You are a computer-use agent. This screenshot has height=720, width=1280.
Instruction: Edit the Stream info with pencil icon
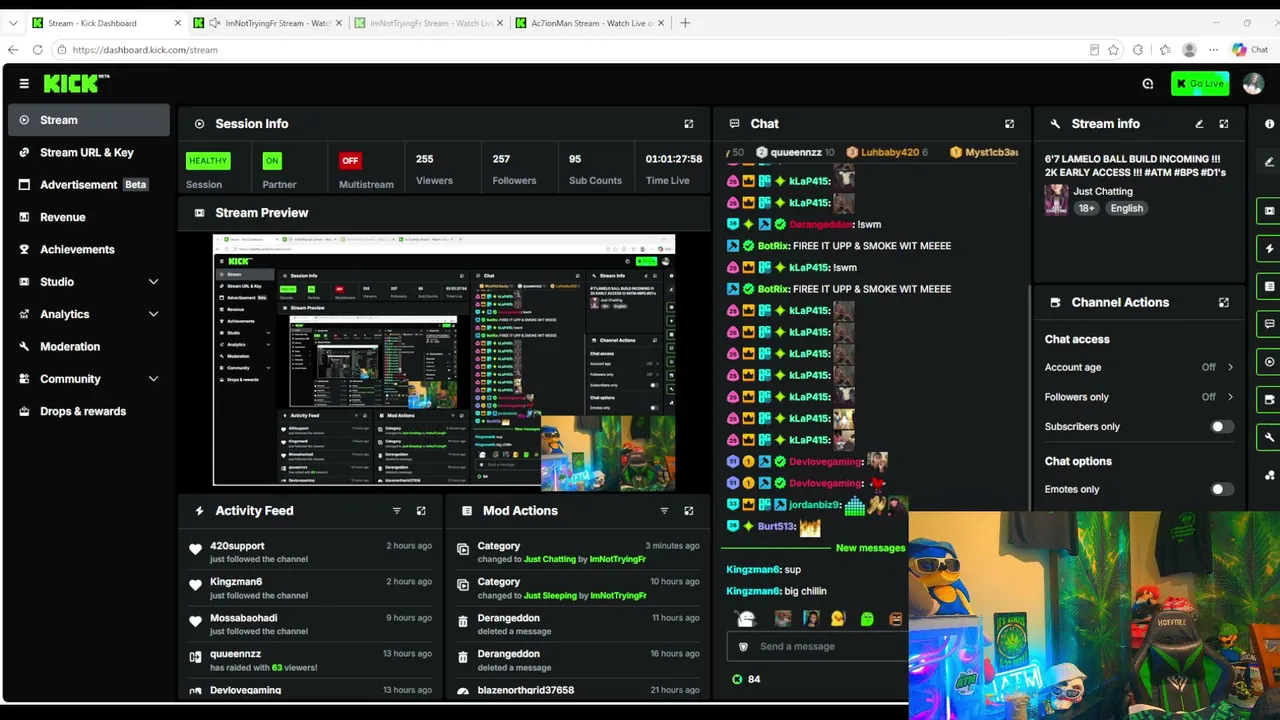click(x=1199, y=124)
